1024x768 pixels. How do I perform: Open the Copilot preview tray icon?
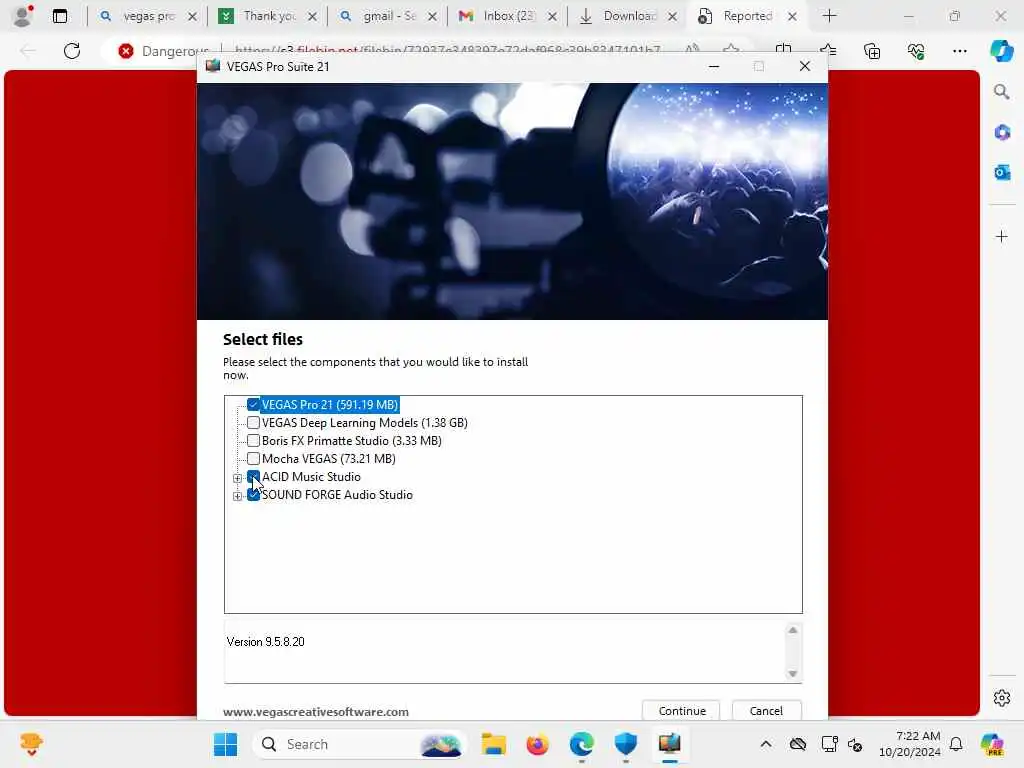pos(992,744)
